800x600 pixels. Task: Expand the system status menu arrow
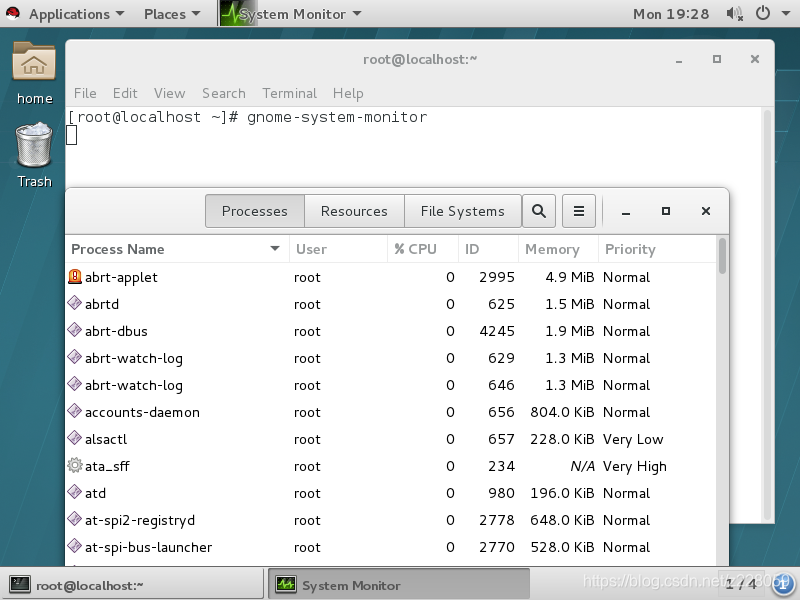(x=786, y=14)
